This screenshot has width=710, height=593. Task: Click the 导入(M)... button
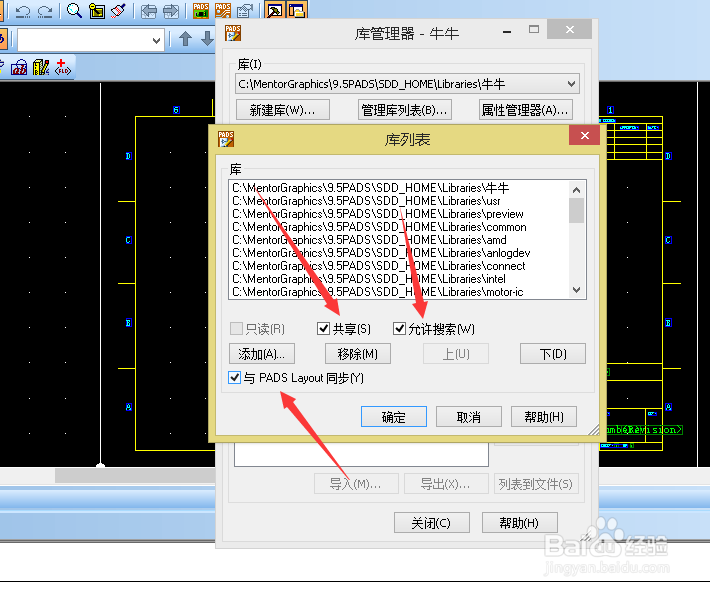356,483
